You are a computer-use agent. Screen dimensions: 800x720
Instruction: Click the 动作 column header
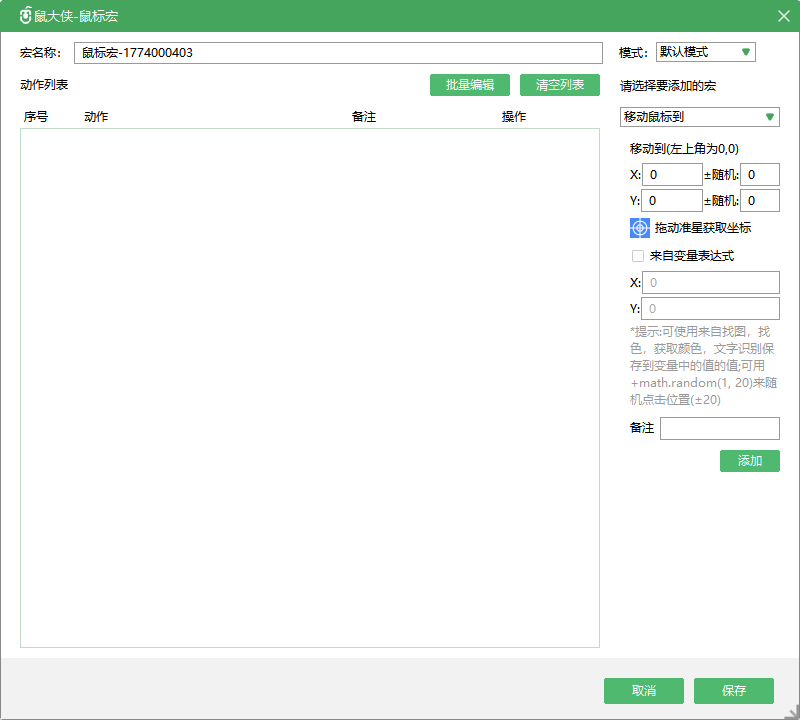pos(96,117)
